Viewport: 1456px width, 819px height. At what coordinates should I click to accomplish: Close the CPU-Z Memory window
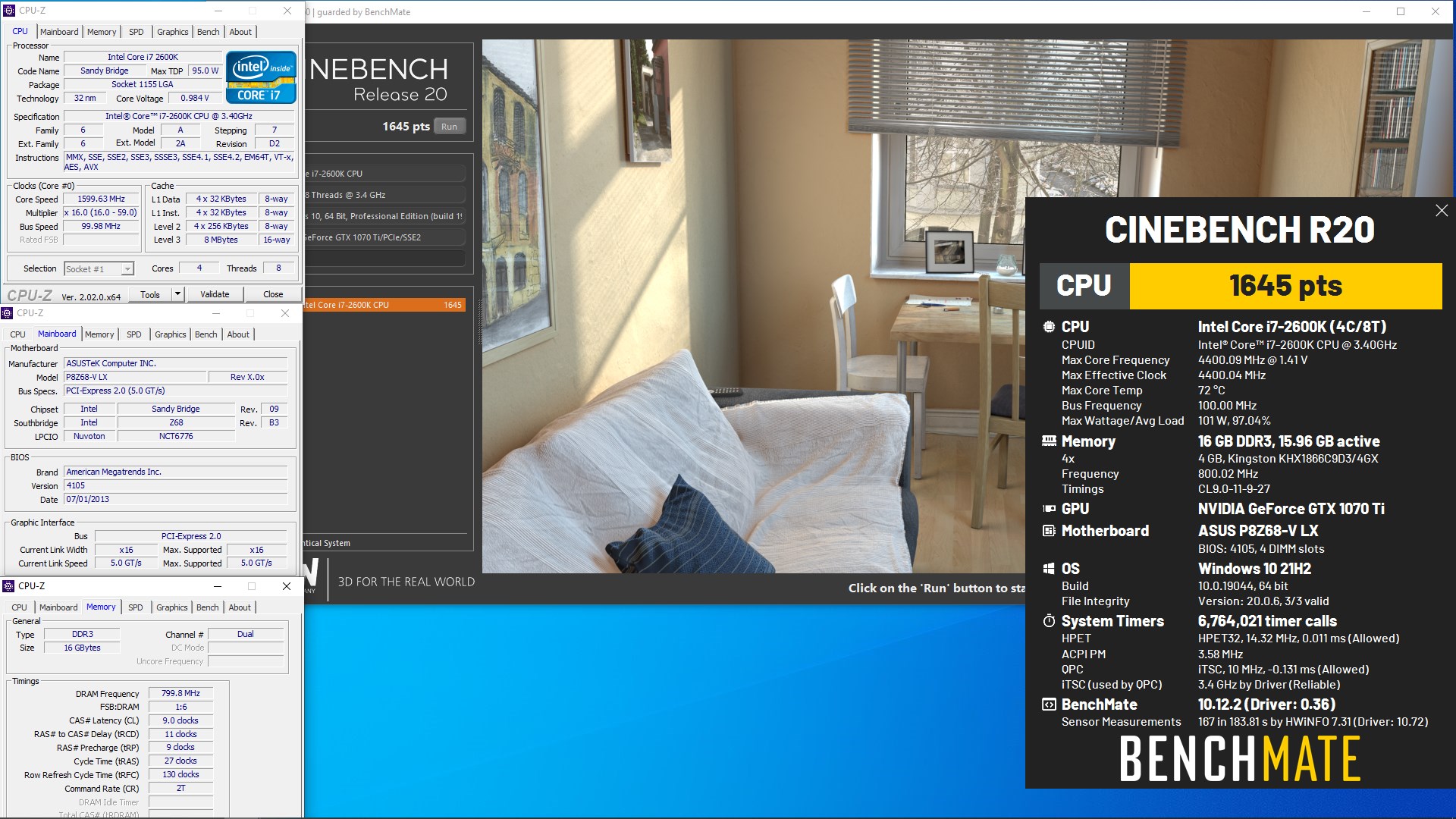click(287, 586)
